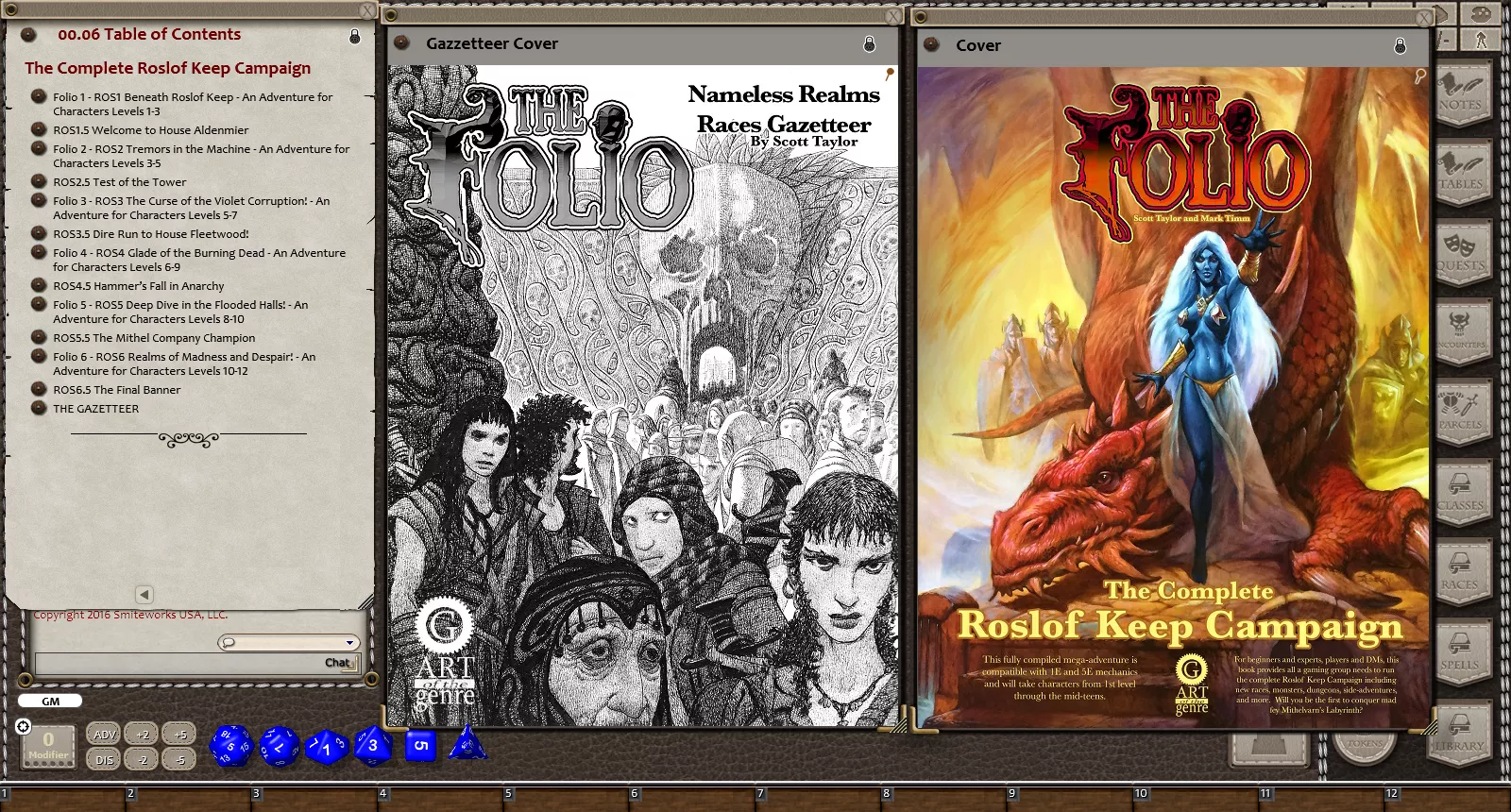Click the link icon left of Table of Contents title

point(28,34)
